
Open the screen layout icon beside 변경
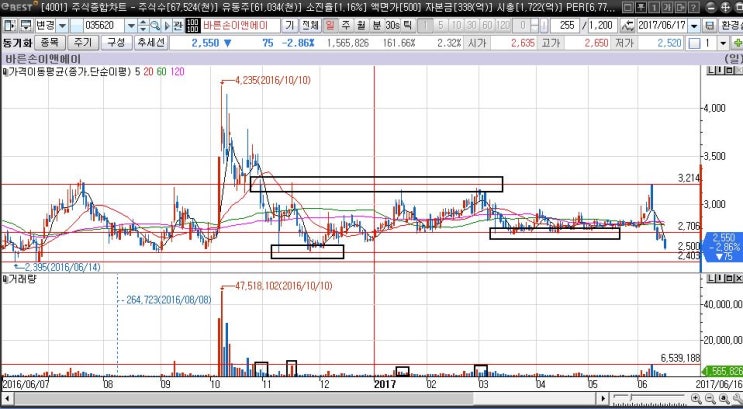tap(26, 25)
